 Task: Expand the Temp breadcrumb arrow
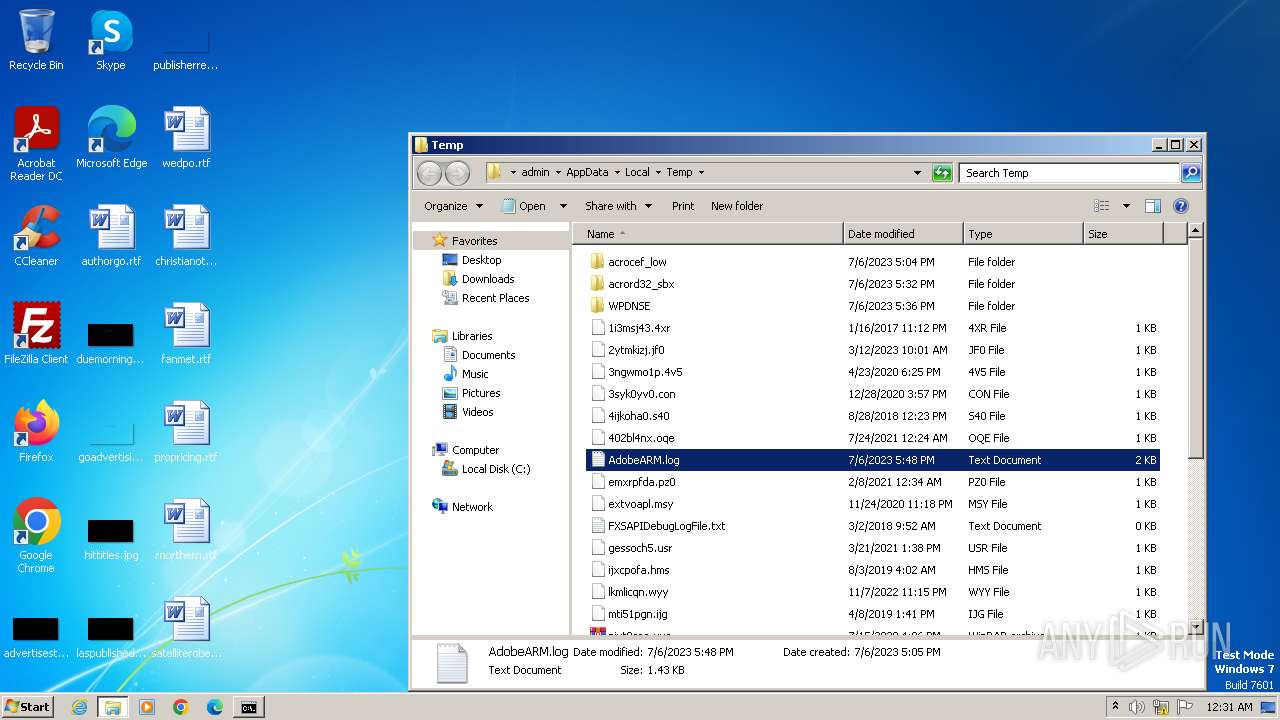701,173
